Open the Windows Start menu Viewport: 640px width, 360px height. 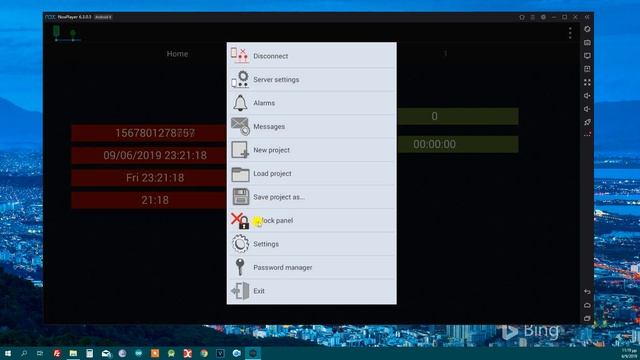point(7,353)
